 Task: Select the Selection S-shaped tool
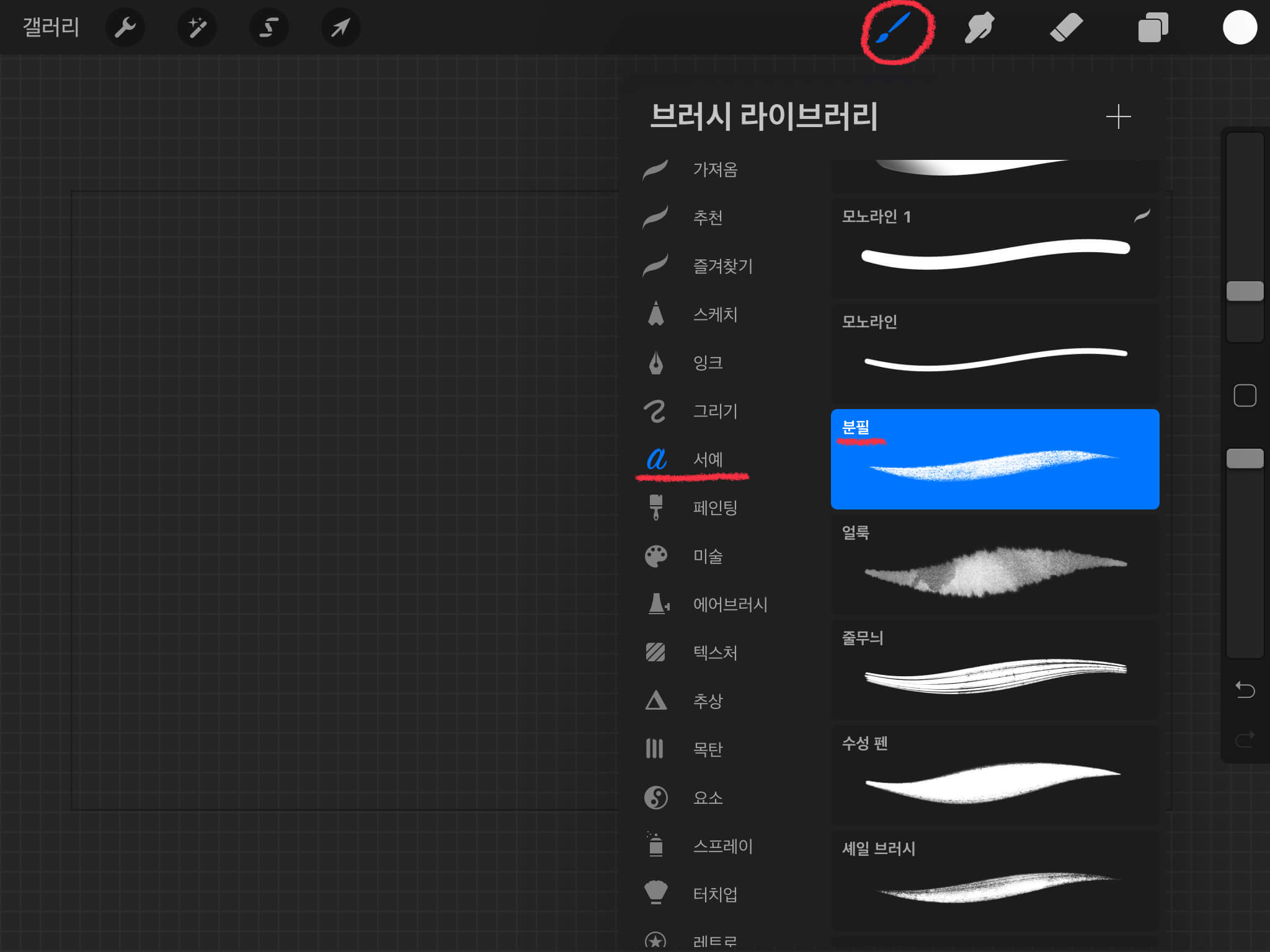click(269, 28)
